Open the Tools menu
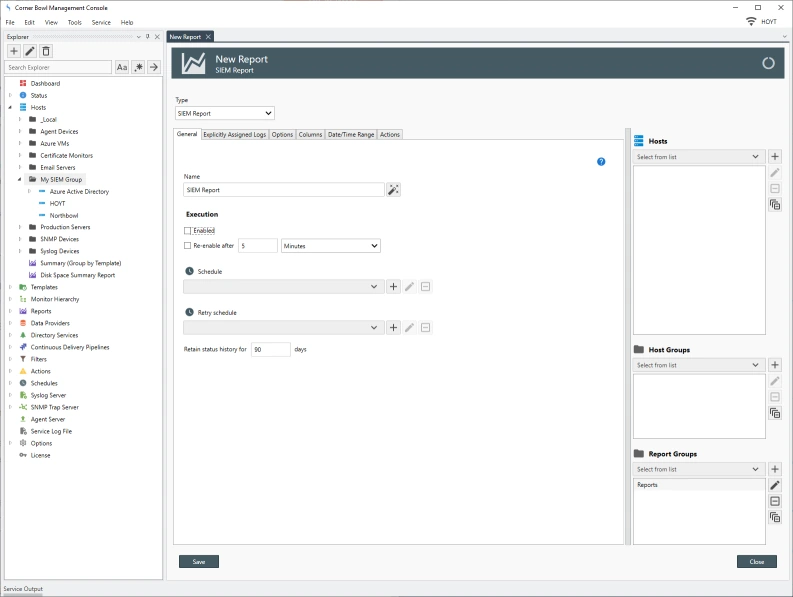The height and width of the screenshot is (597, 793). point(74,22)
